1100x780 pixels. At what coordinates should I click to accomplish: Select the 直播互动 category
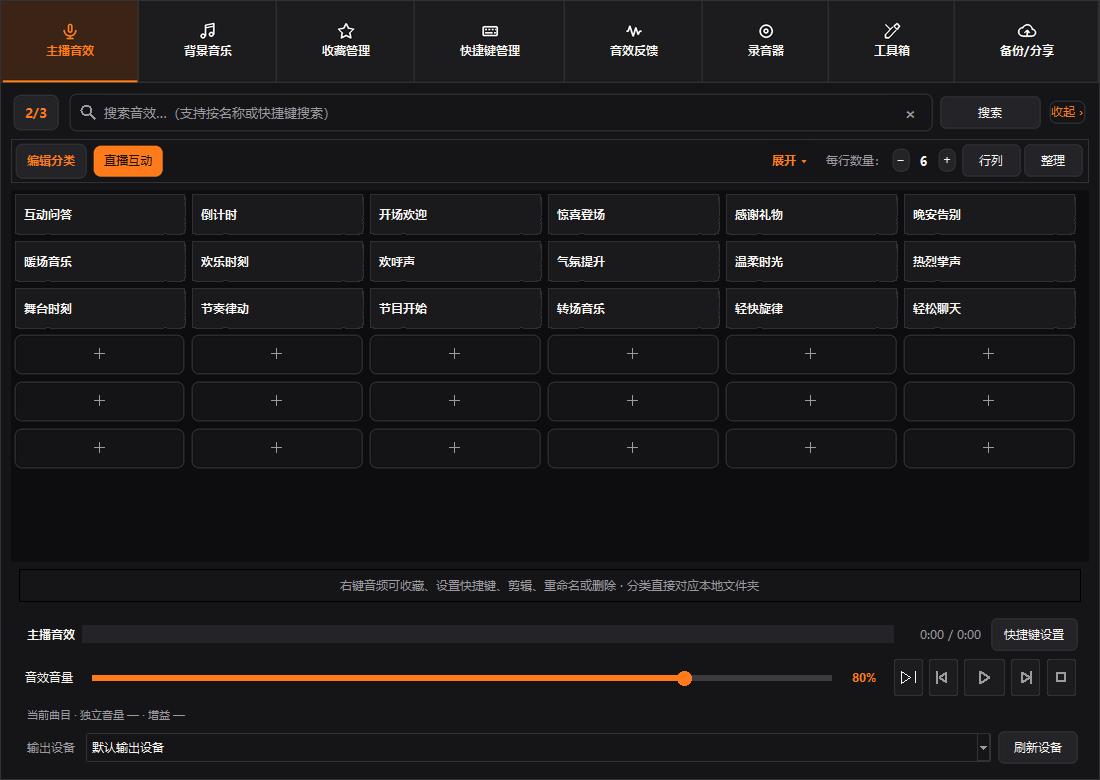[x=128, y=161]
